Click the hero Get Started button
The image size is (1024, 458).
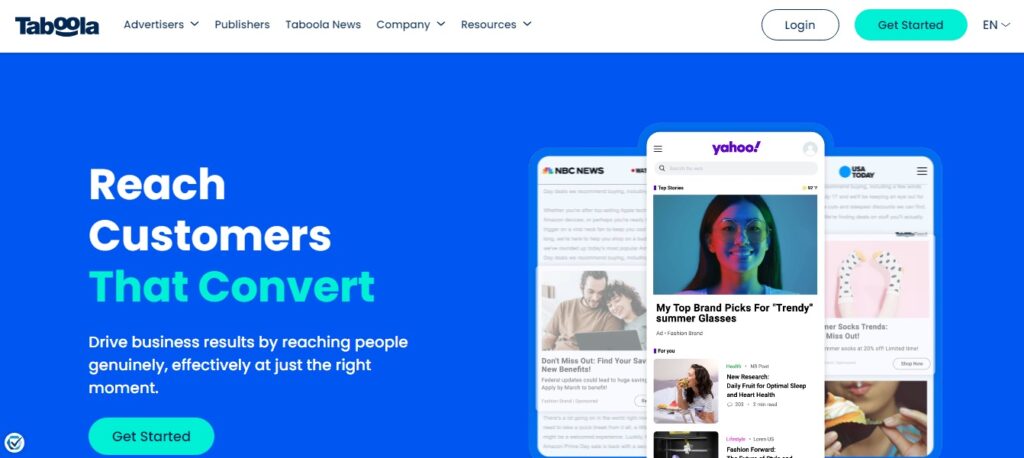[x=152, y=436]
